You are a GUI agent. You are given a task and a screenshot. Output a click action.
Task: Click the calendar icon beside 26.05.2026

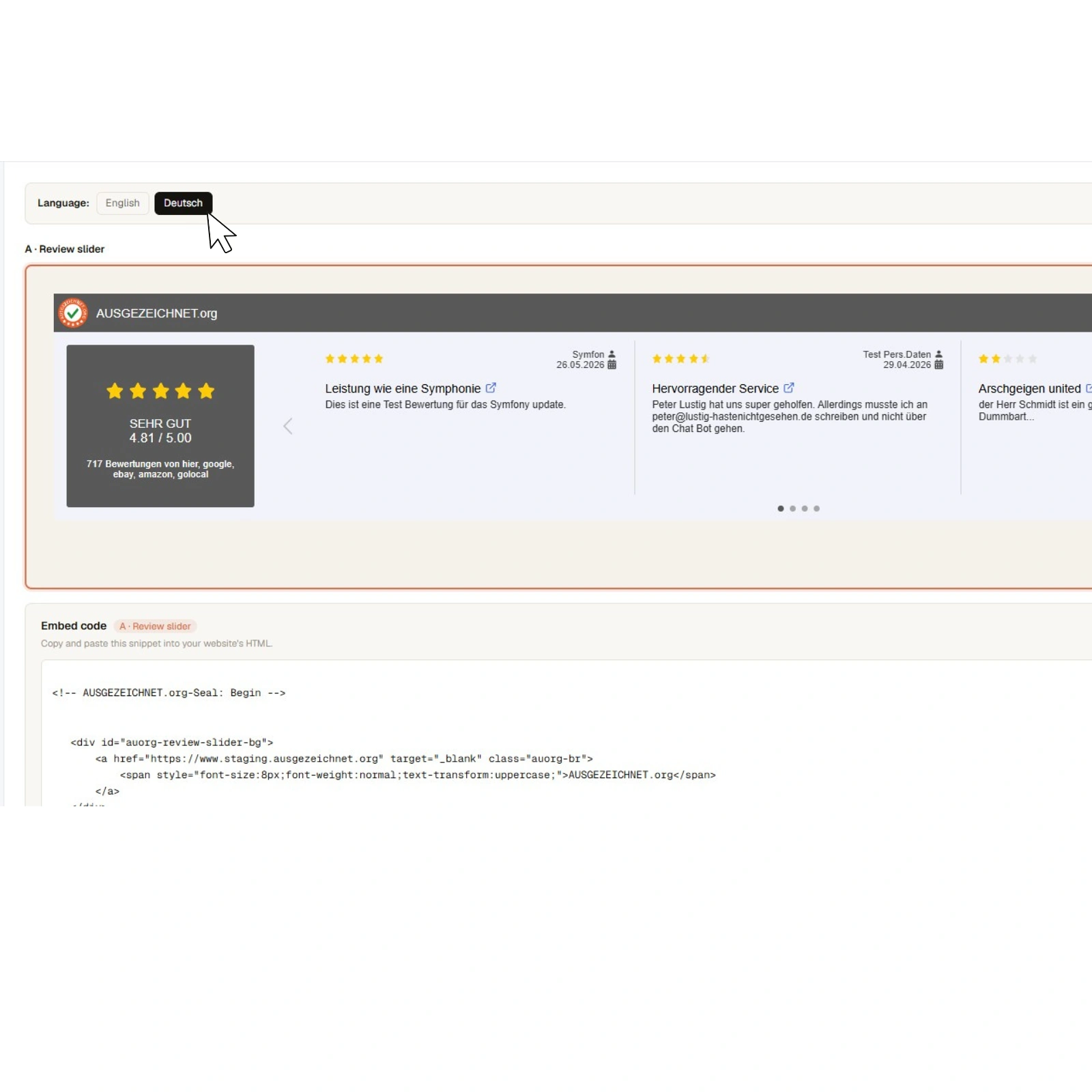pos(612,364)
